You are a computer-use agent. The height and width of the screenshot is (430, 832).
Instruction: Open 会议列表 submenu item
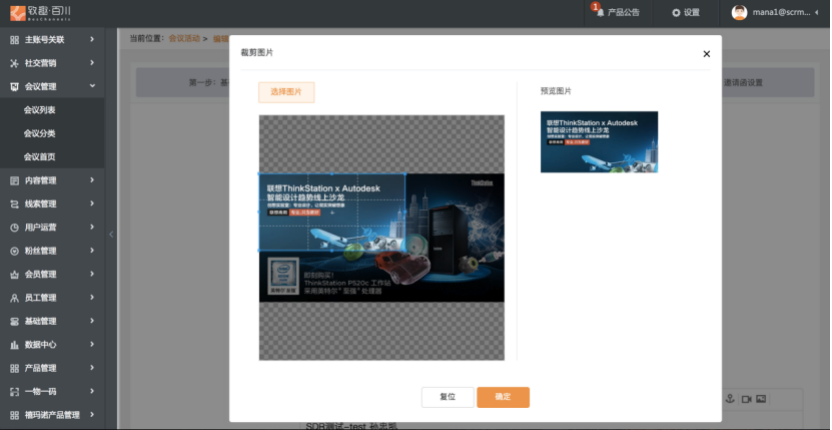pos(40,110)
